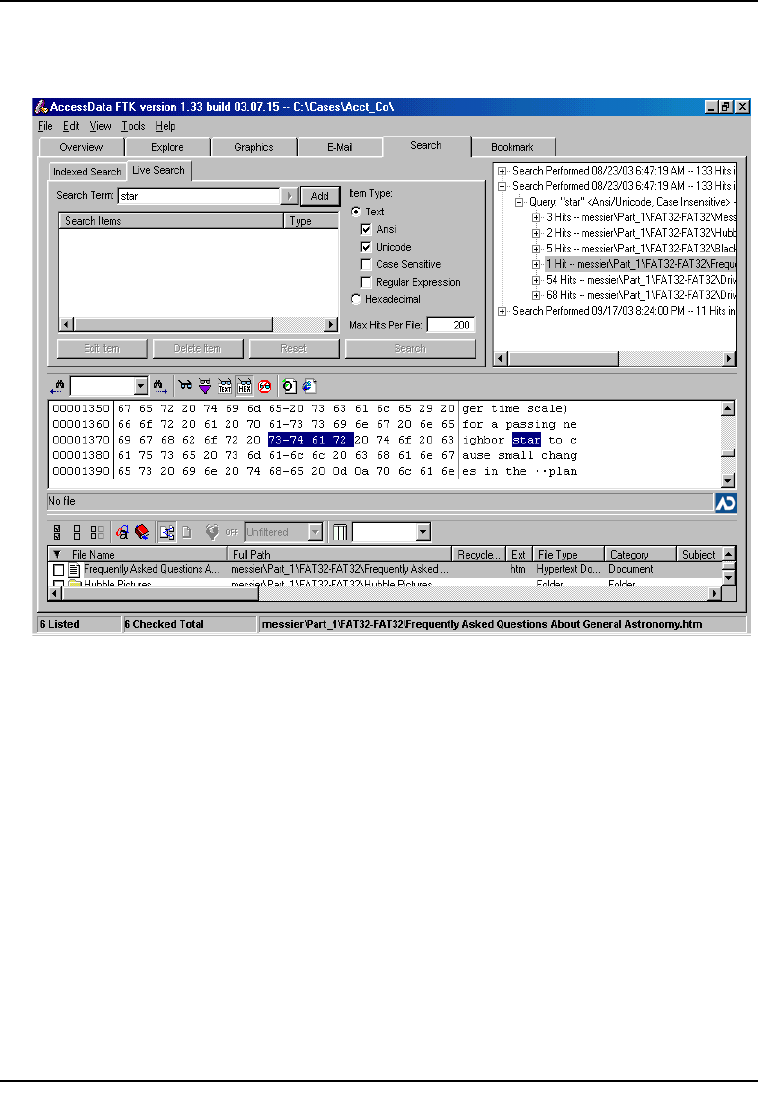Click the FTK application title bar icon
Screen dimensions: 758x1117
click(x=41, y=107)
